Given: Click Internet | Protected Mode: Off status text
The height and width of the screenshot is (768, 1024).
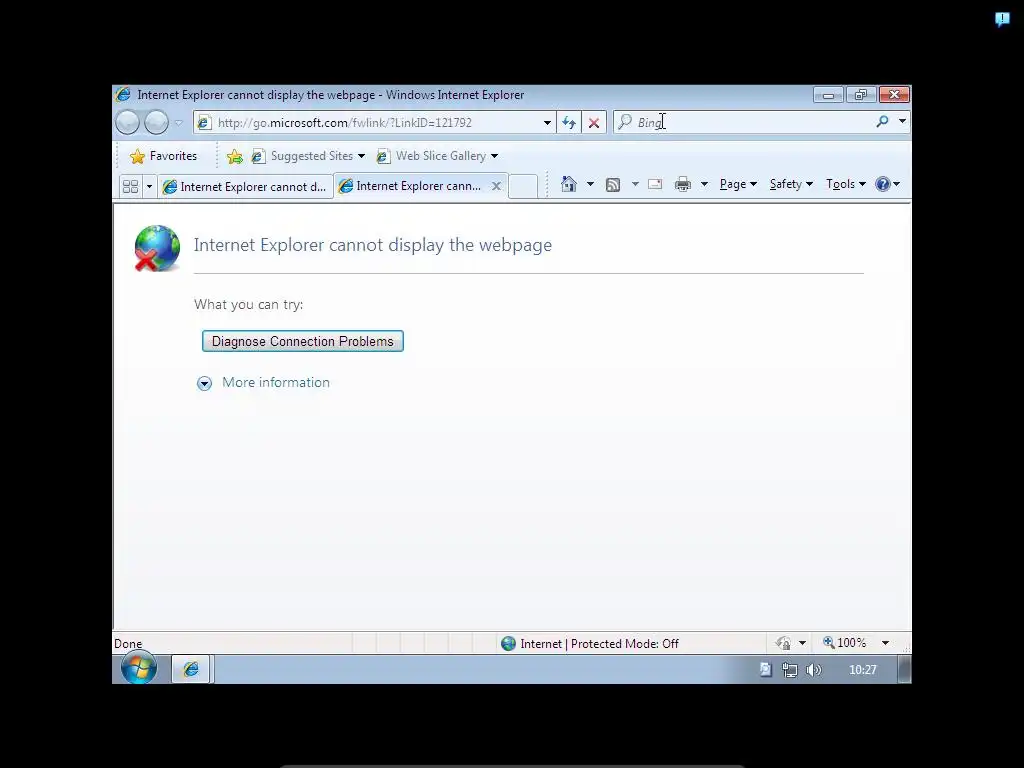Looking at the screenshot, I should 600,644.
